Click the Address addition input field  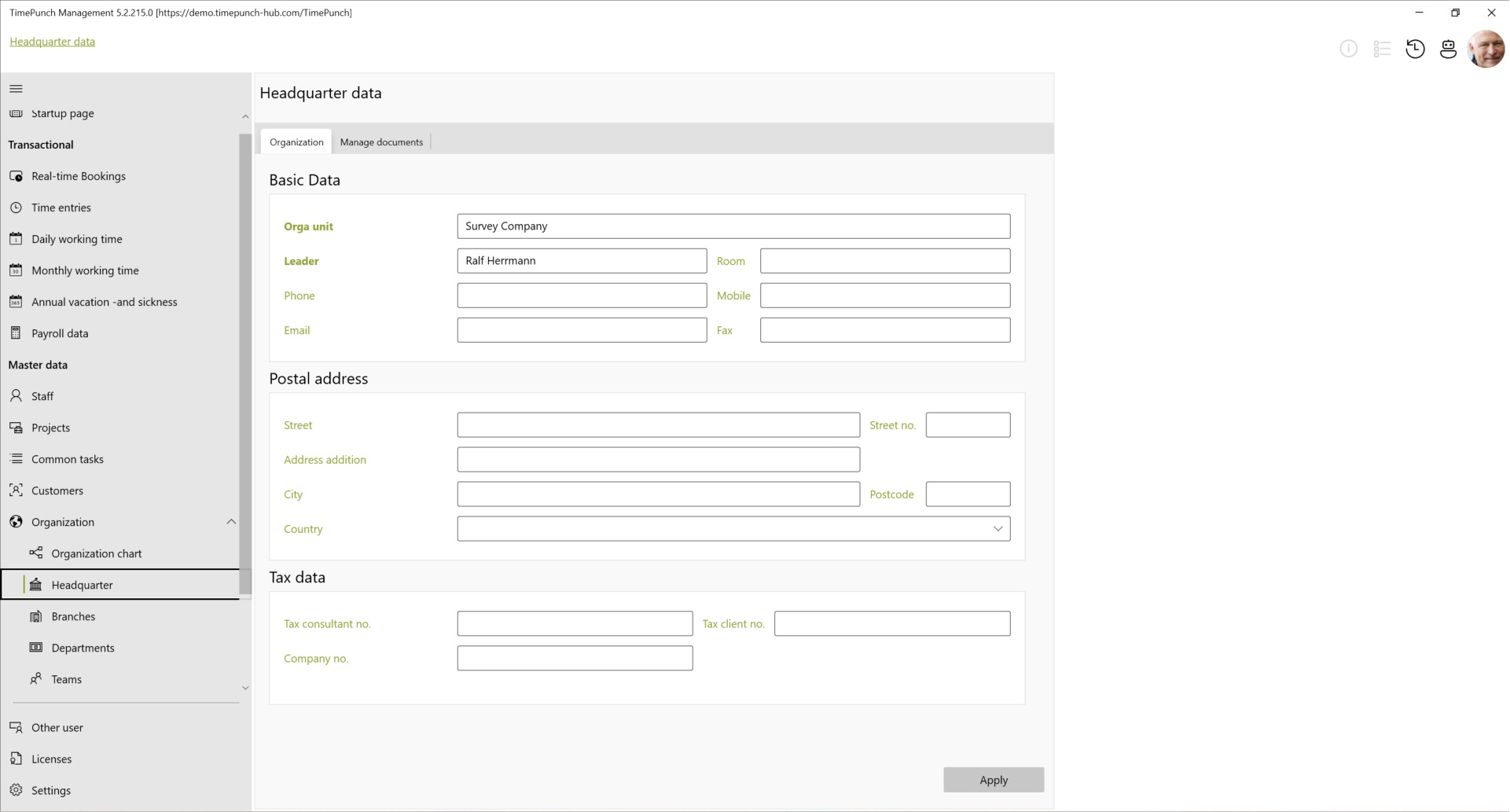659,460
